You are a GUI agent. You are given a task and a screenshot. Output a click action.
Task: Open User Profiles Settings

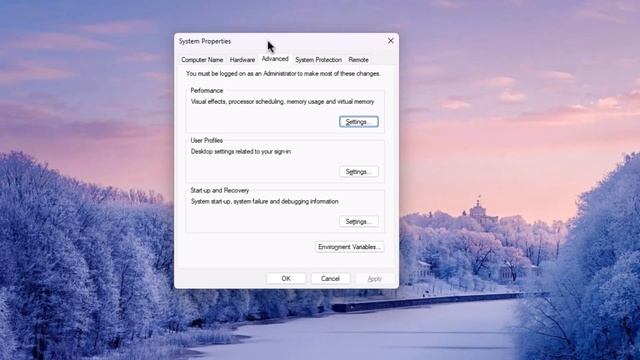(x=359, y=172)
